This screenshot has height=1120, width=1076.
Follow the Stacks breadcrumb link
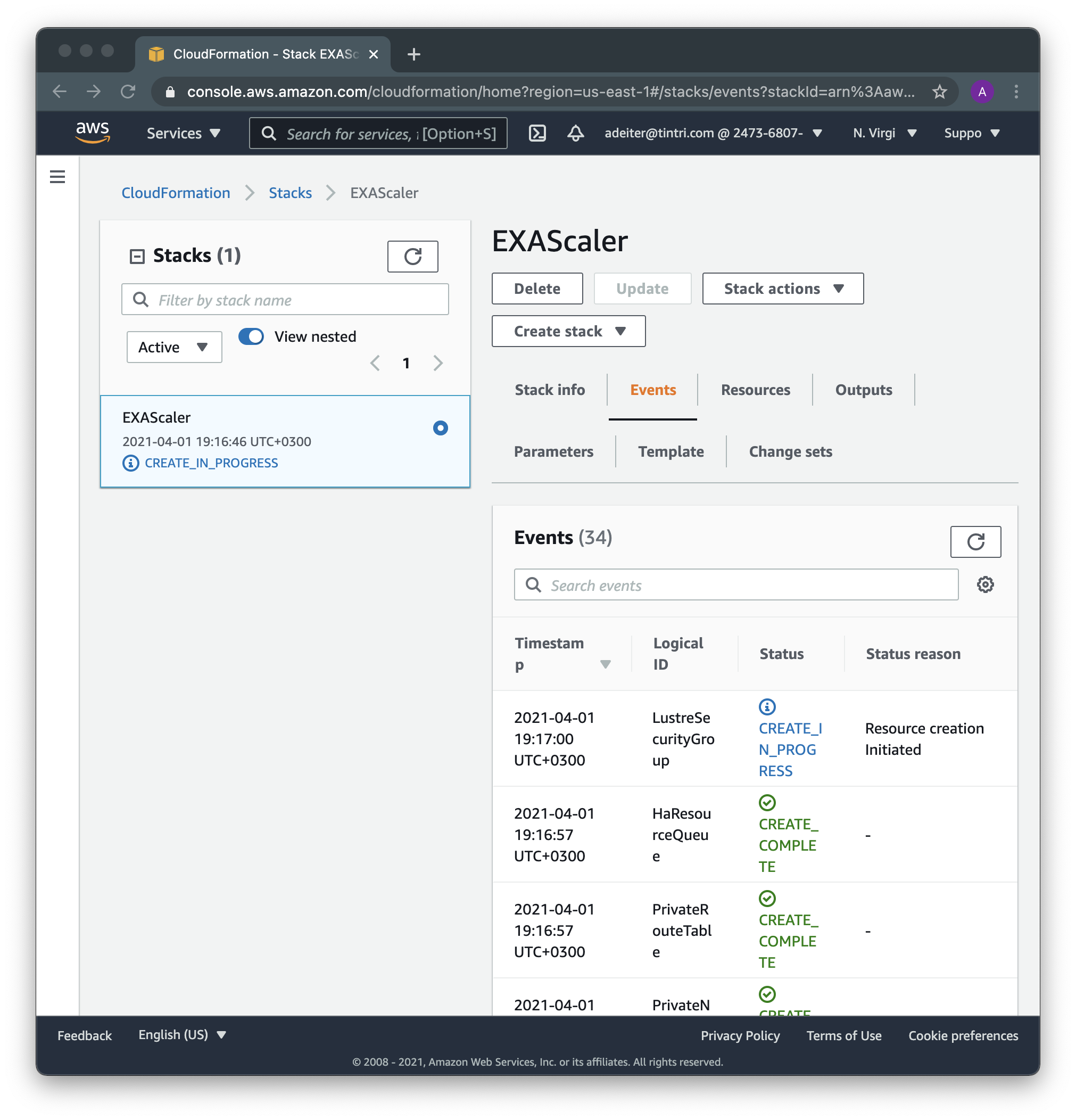pos(290,193)
